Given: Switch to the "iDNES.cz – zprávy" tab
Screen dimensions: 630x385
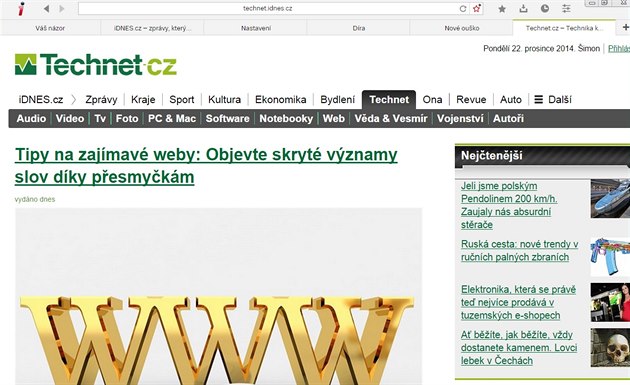Looking at the screenshot, I should [152, 28].
